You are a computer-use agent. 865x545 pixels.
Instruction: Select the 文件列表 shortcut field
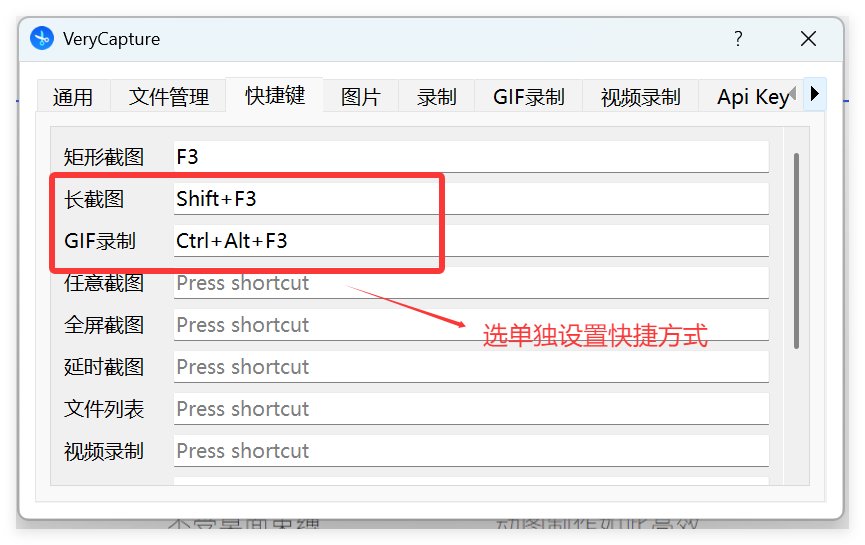click(x=470, y=409)
